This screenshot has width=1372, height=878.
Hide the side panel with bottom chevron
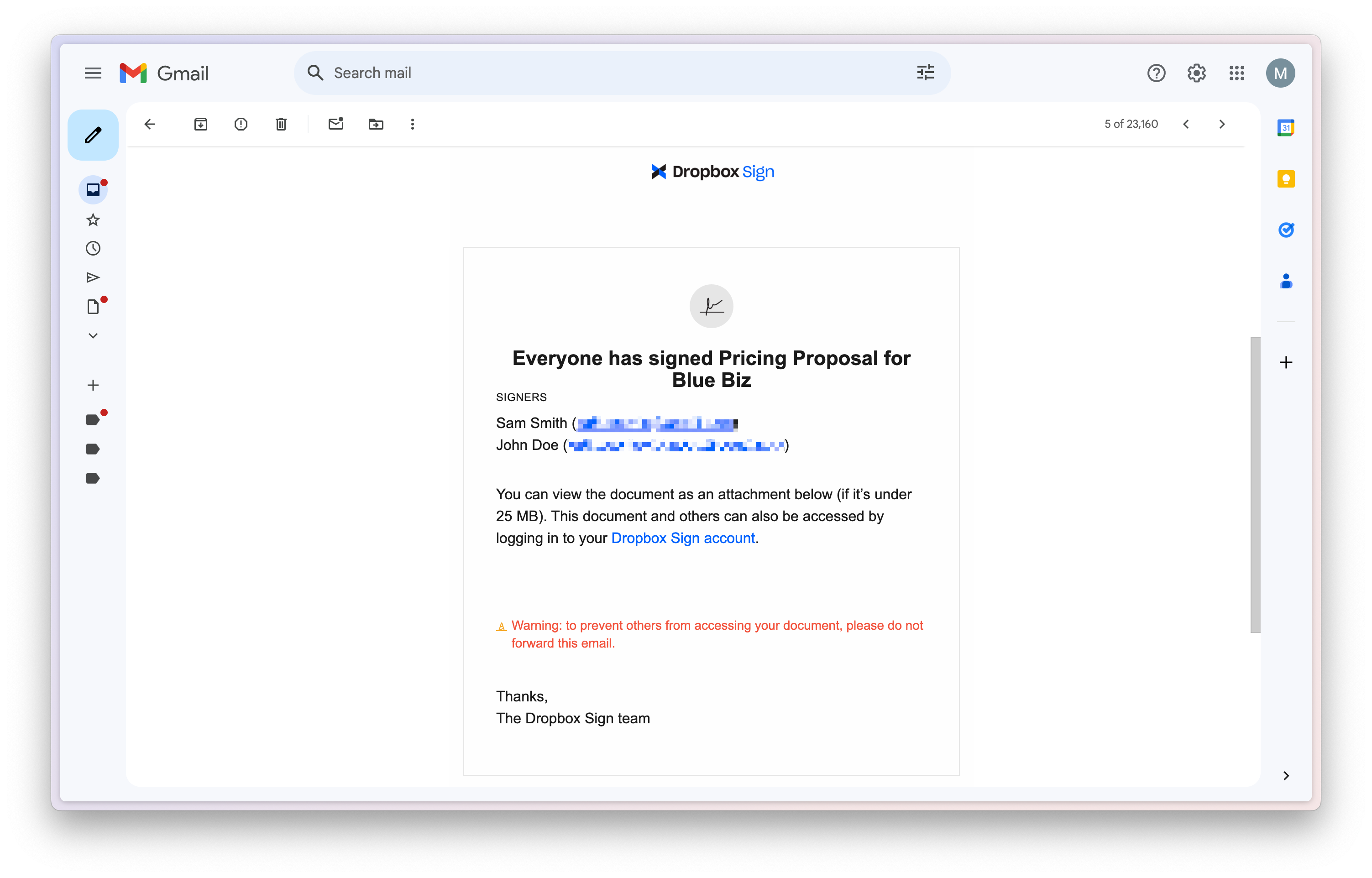[x=1285, y=776]
